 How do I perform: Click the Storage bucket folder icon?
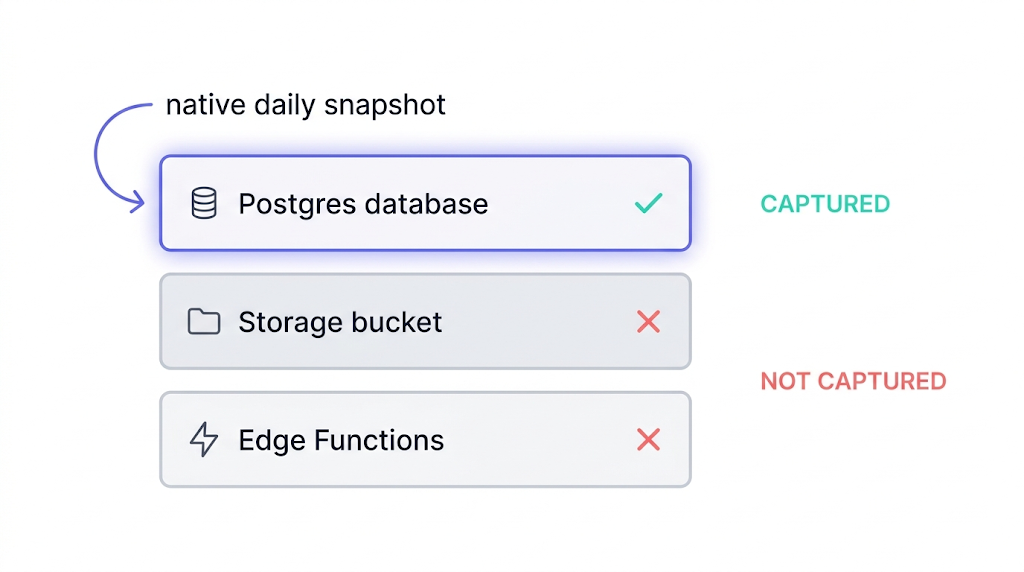tap(204, 322)
